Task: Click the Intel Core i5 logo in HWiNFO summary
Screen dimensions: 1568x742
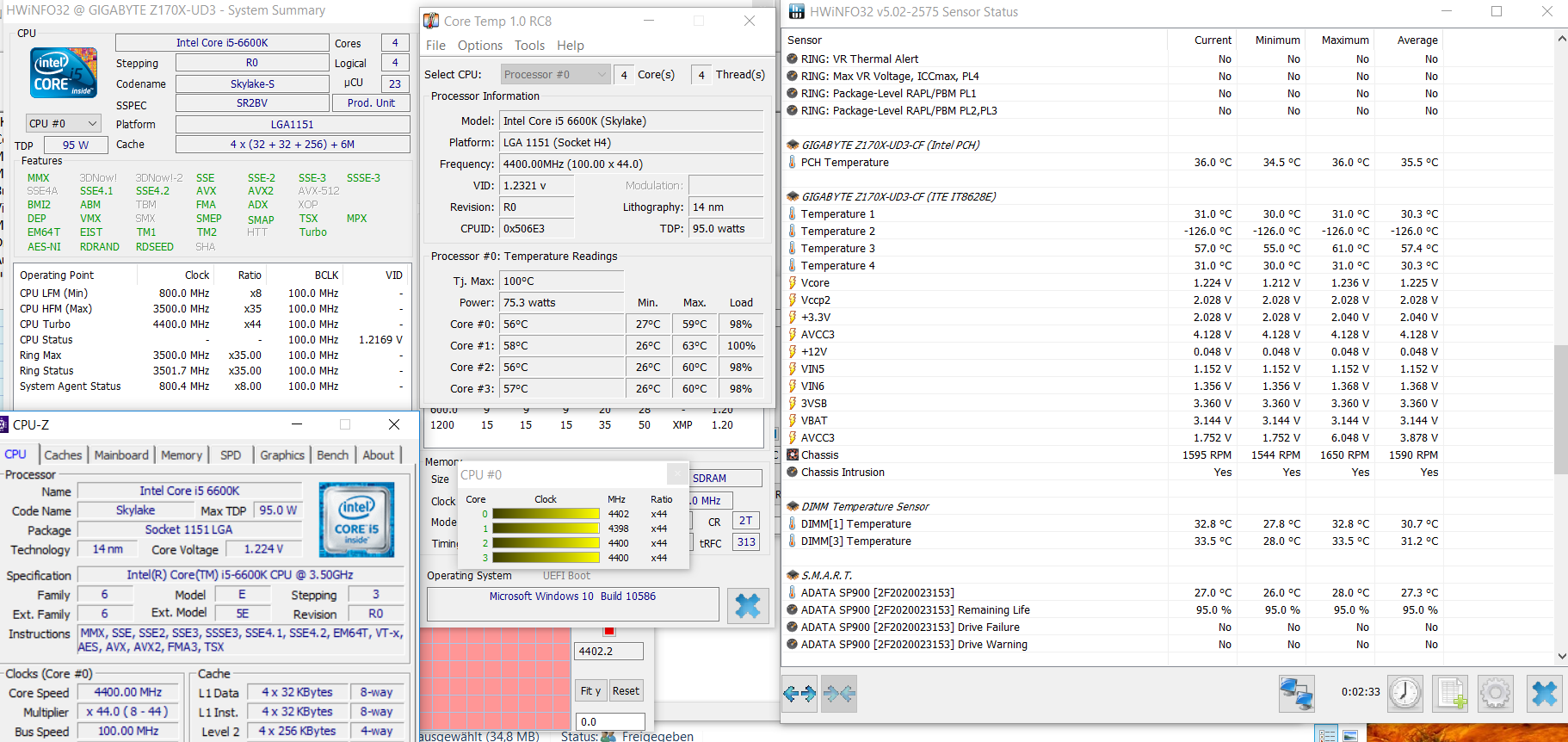Action: [x=64, y=72]
